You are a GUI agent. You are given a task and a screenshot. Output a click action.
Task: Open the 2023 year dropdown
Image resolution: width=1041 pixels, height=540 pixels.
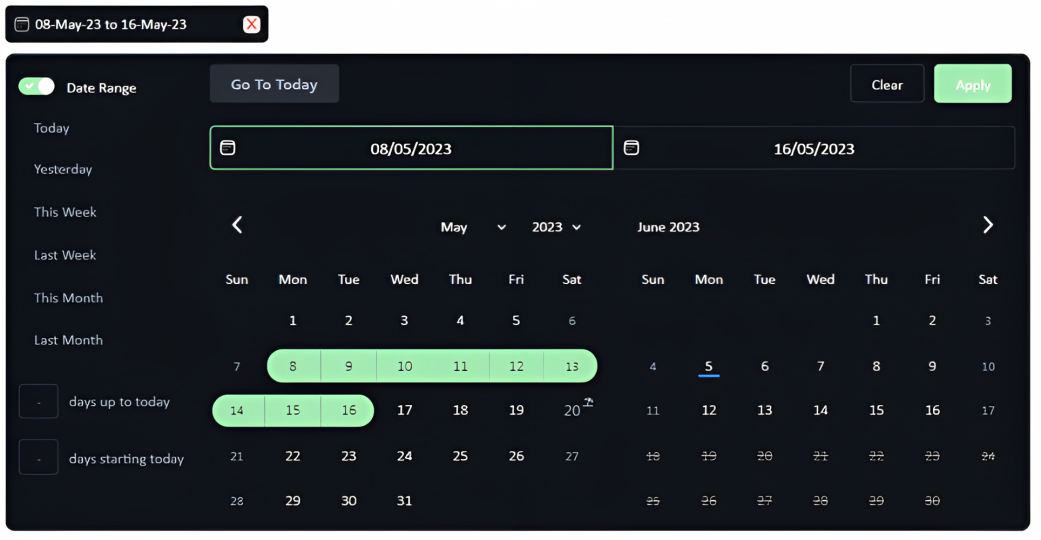[556, 227]
